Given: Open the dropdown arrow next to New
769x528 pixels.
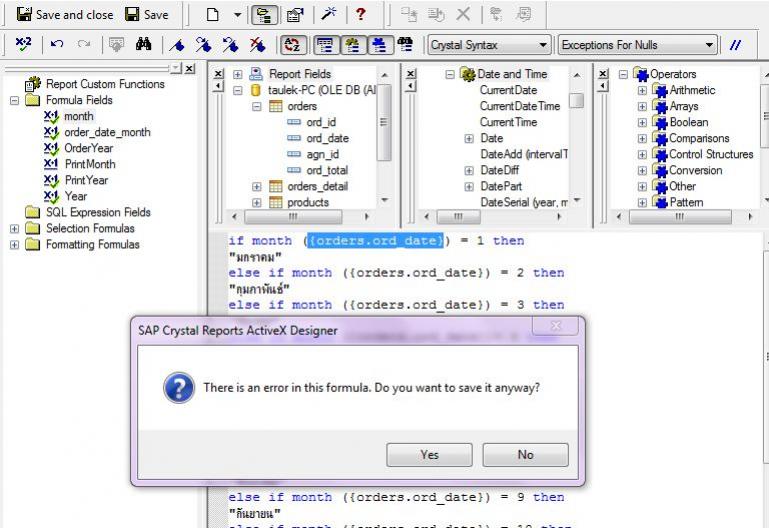Looking at the screenshot, I should (x=237, y=15).
